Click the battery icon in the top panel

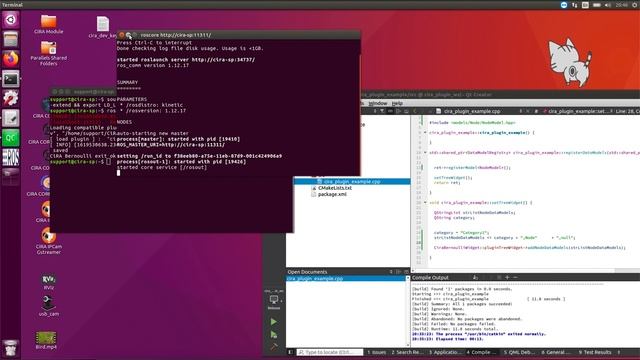(596, 5)
